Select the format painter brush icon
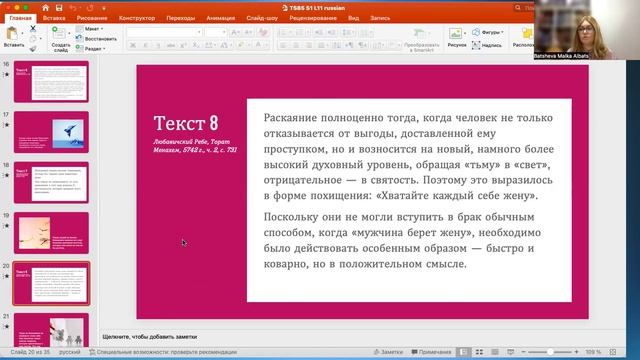The height and width of the screenshot is (360, 640). (x=33, y=49)
